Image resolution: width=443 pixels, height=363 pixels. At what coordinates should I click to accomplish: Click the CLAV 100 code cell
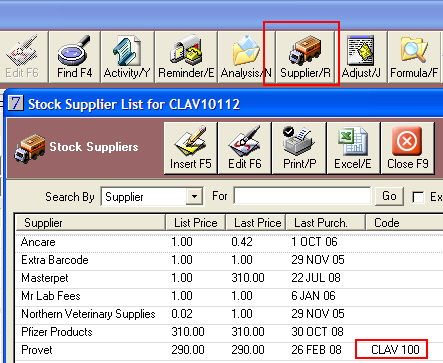pos(395,350)
